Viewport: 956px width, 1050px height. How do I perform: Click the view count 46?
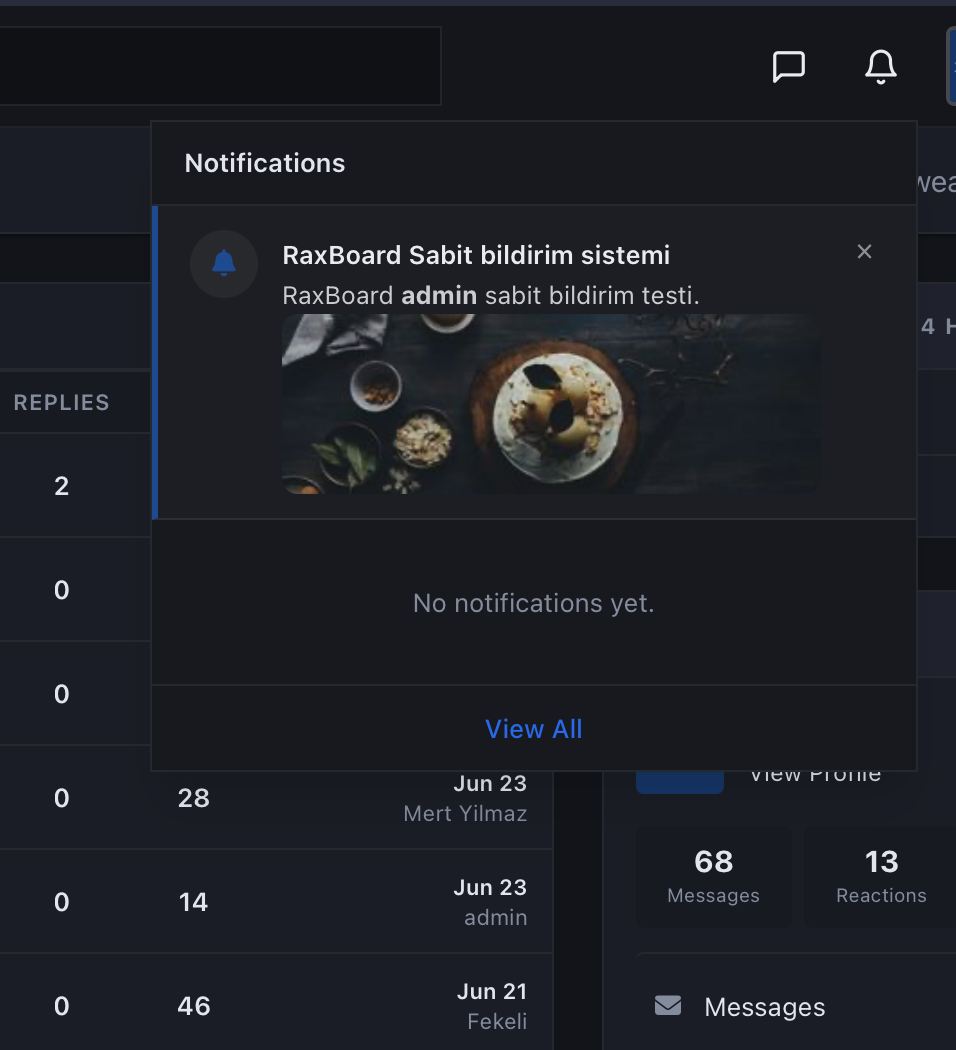pyautogui.click(x=193, y=1006)
